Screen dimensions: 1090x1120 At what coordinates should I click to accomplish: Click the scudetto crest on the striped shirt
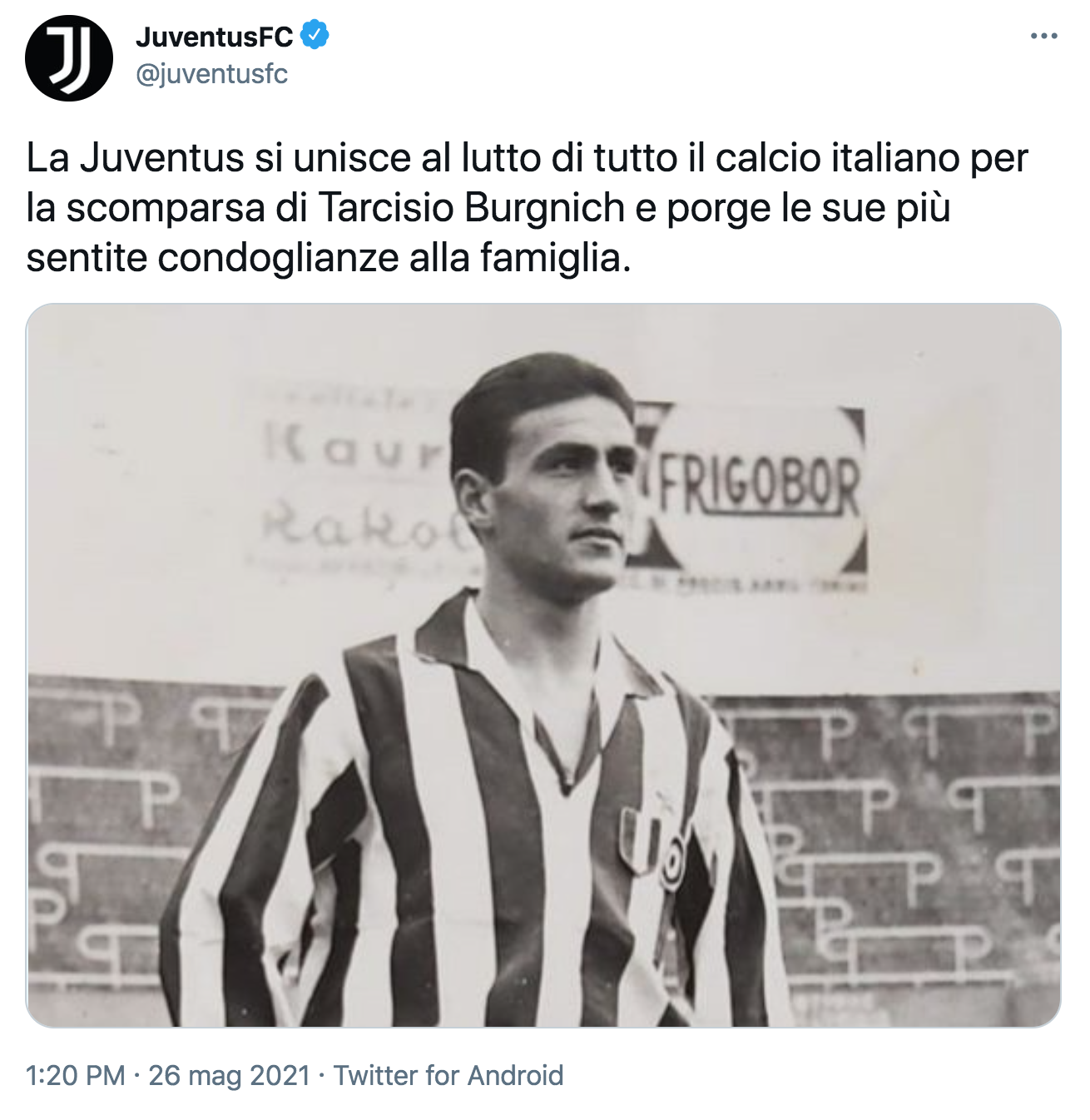point(641,838)
